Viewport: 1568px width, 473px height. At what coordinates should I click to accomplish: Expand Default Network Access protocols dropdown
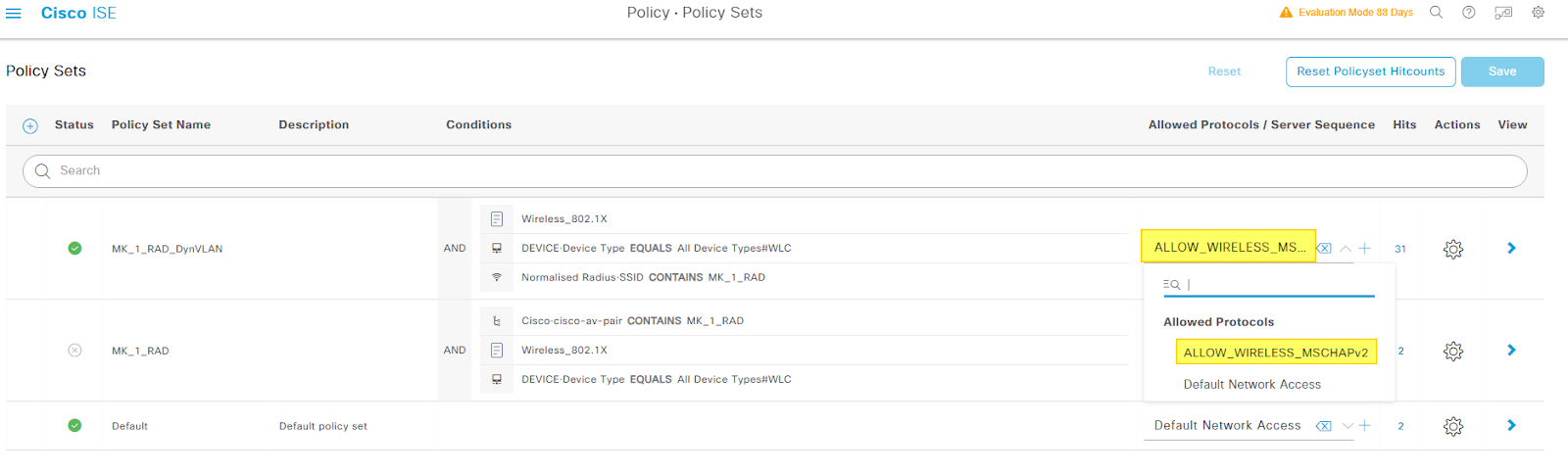coord(1347,426)
